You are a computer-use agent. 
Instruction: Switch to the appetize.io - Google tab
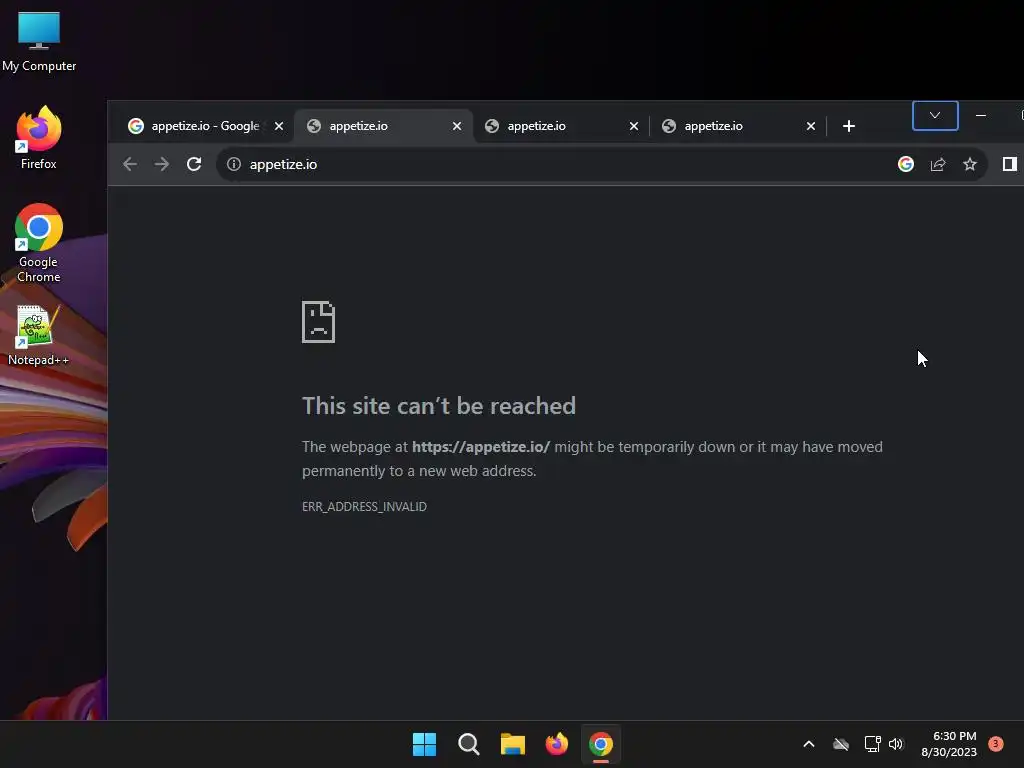click(206, 126)
